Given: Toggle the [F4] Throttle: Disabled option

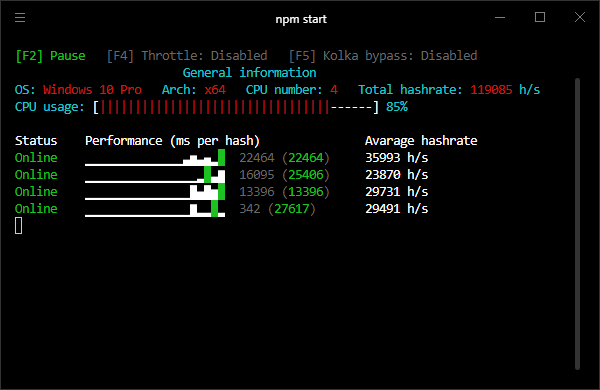Looking at the screenshot, I should (187, 56).
